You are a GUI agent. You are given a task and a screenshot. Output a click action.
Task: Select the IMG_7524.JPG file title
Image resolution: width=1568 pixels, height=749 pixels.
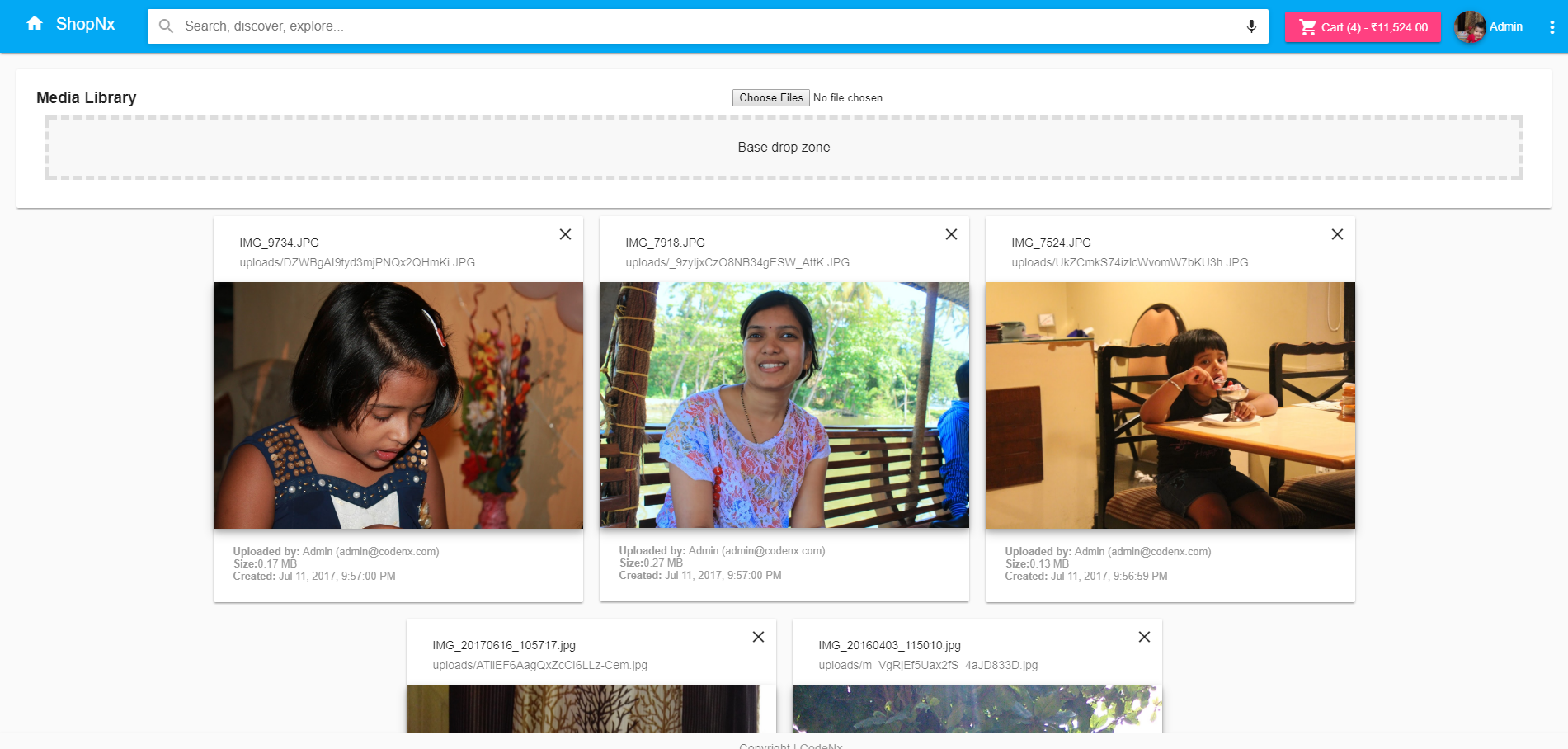(1051, 243)
